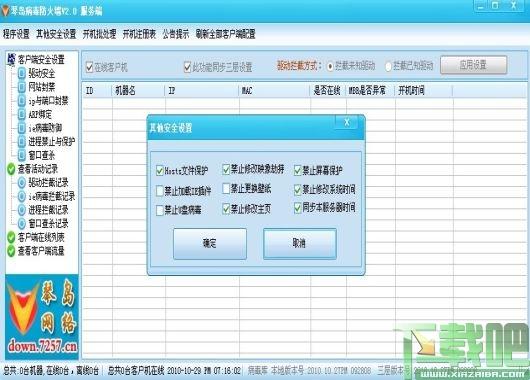The image size is (530, 380).
Task: Click the 进程禁止与保护 tree icon
Action: click(22, 141)
